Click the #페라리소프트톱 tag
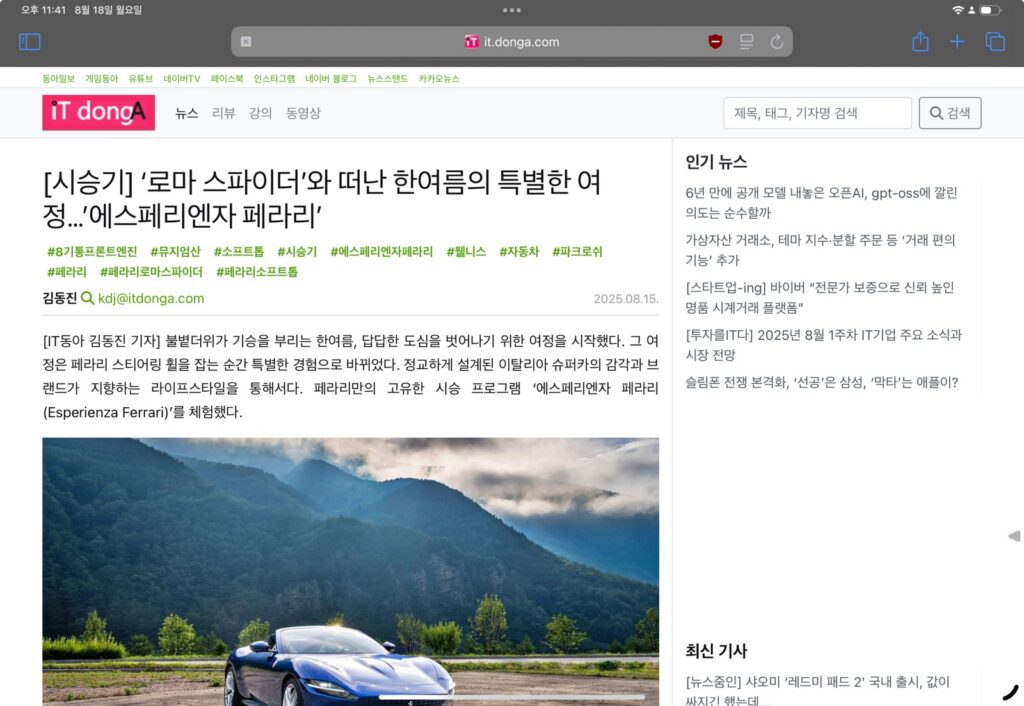1024x706 pixels. pyautogui.click(x=257, y=272)
